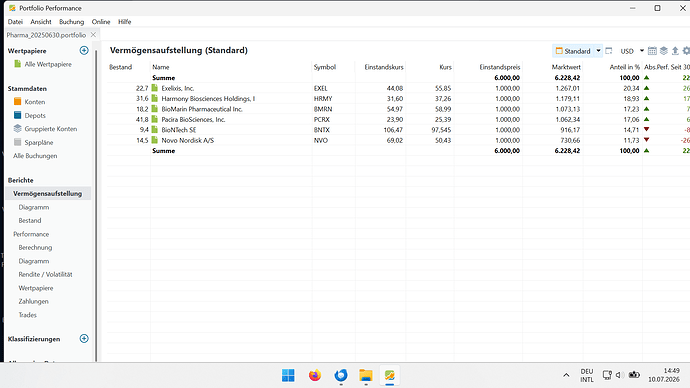The image size is (690, 388).
Task: Open the Ansicht menu
Action: 41,22
